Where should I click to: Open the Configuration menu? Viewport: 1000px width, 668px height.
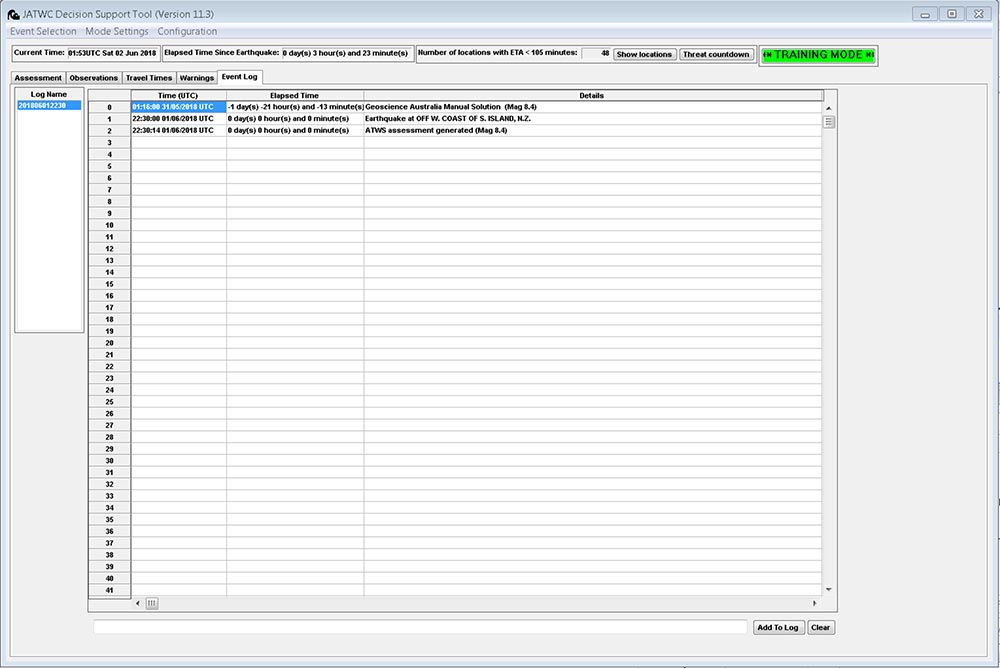click(x=187, y=31)
